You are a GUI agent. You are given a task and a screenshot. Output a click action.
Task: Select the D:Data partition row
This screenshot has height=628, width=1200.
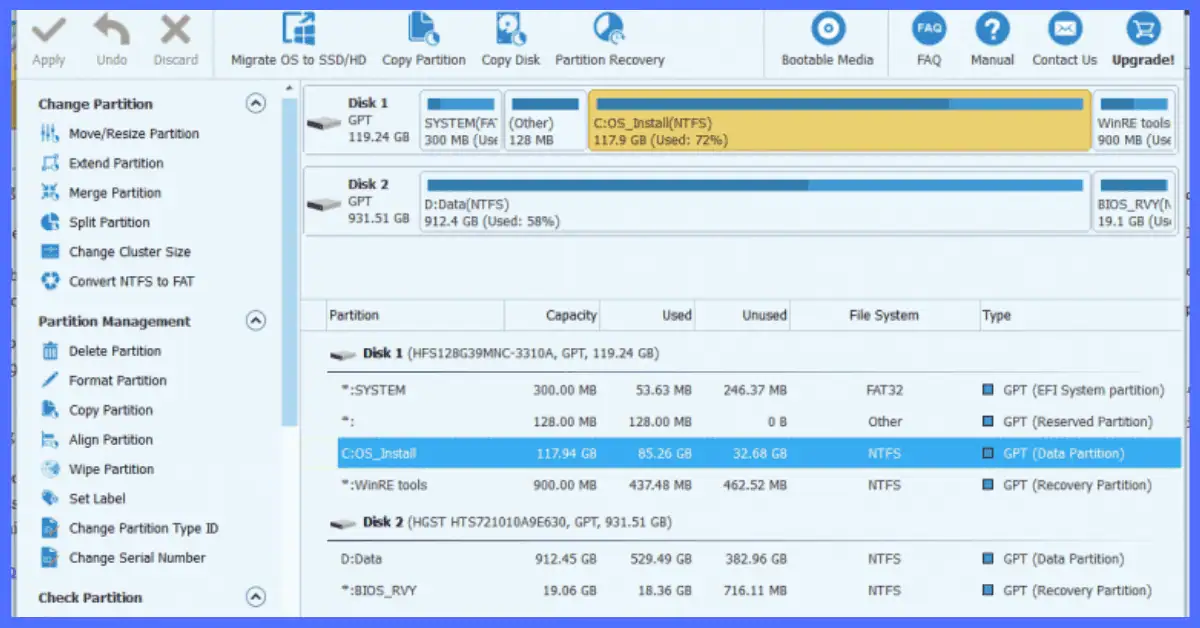[x=760, y=559]
